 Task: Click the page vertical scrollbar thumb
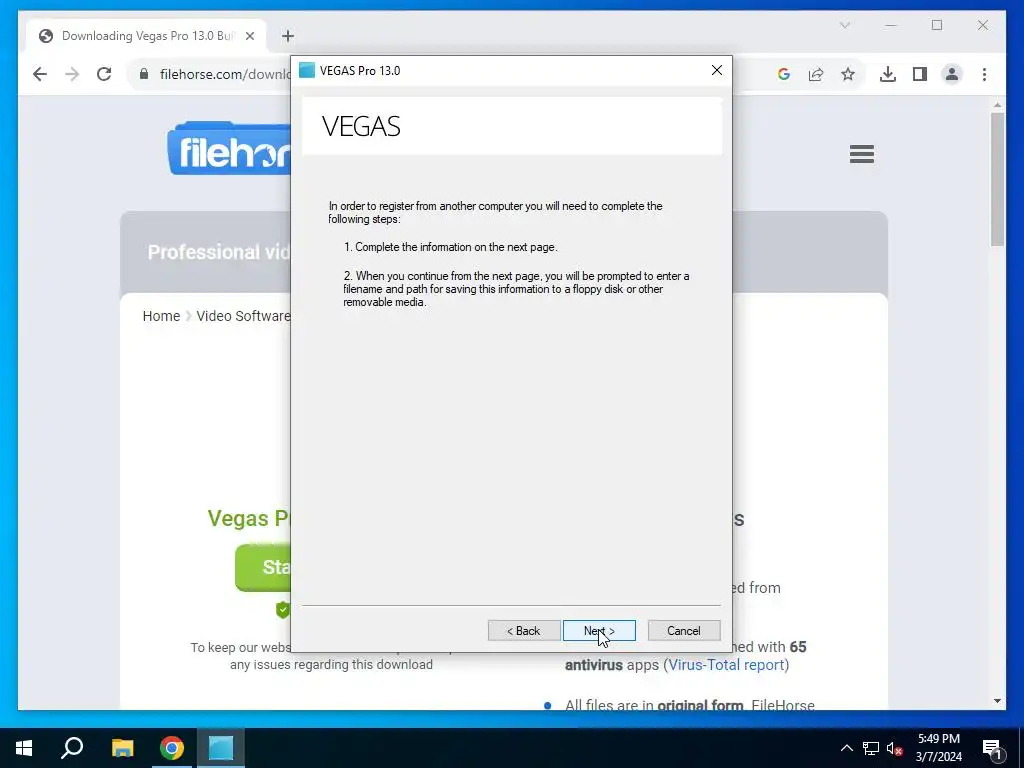point(997,180)
